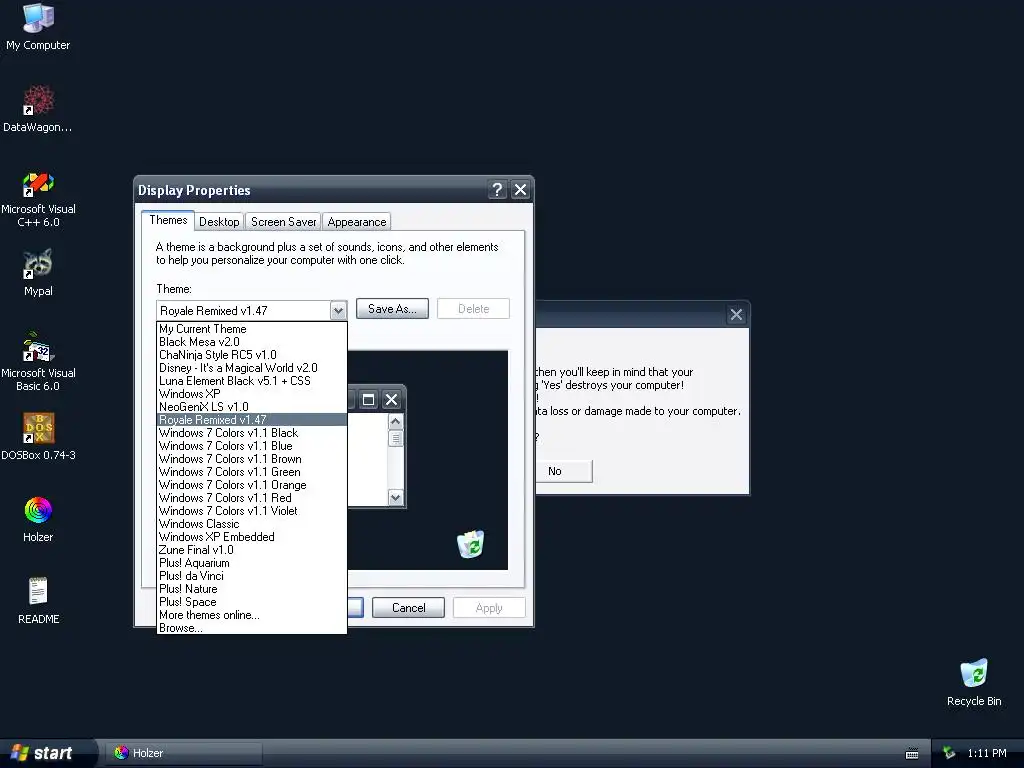1024x768 pixels.
Task: Click the keyboard icon in system tray
Action: point(912,754)
